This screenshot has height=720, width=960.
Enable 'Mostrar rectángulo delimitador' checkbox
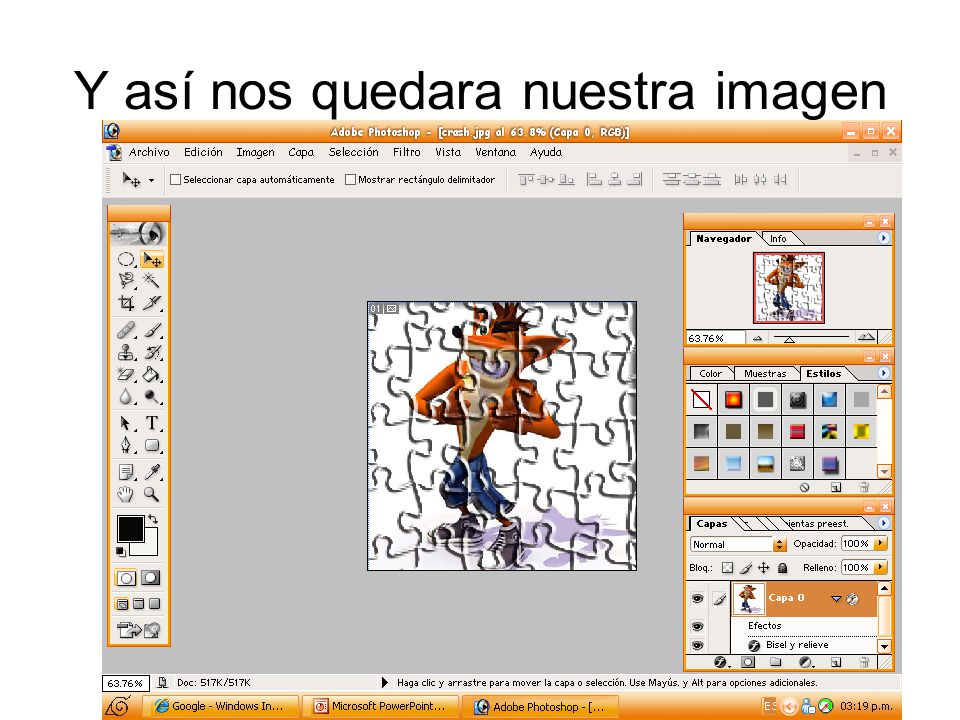(350, 179)
